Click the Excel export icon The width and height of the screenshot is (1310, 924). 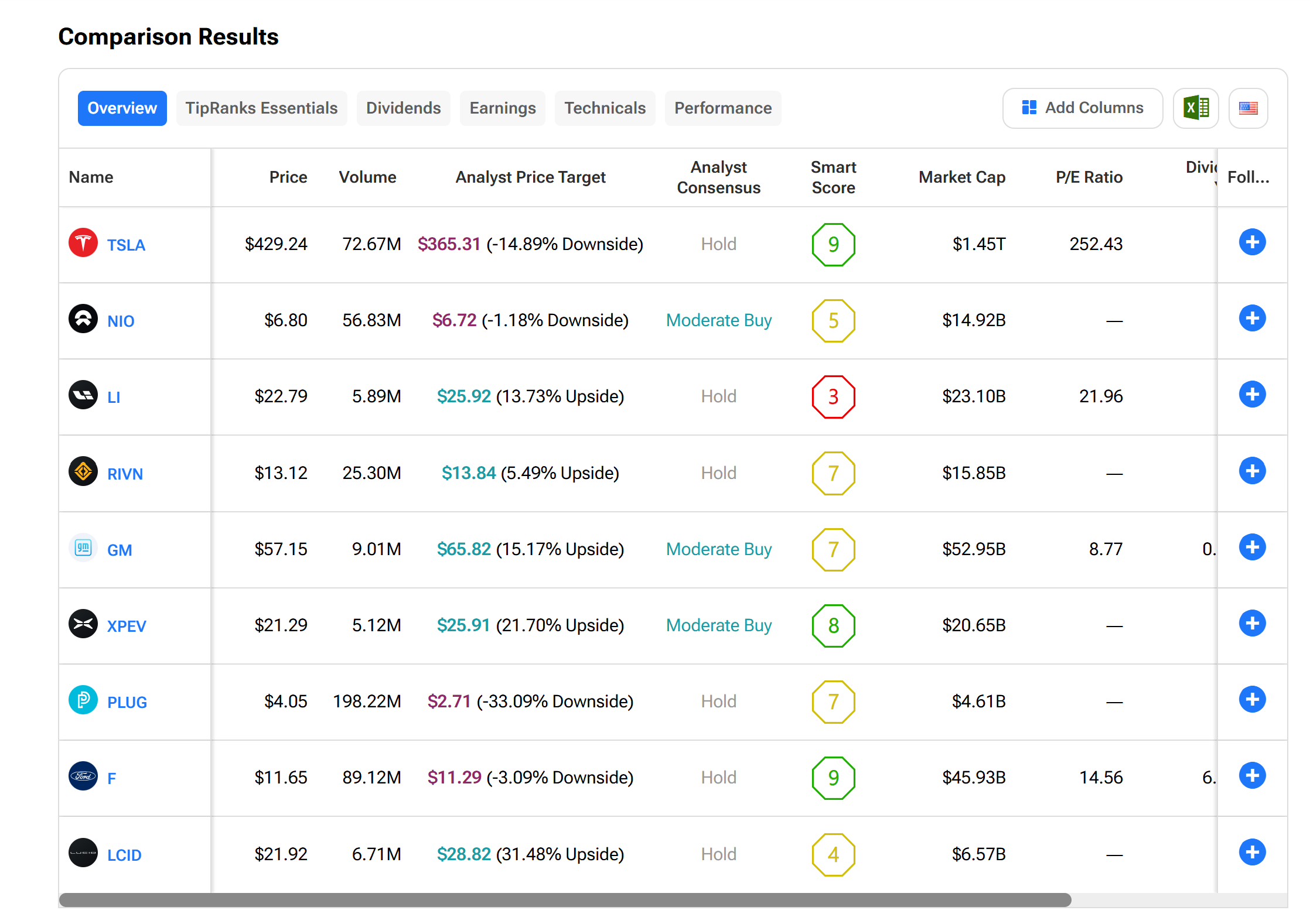click(x=1195, y=108)
